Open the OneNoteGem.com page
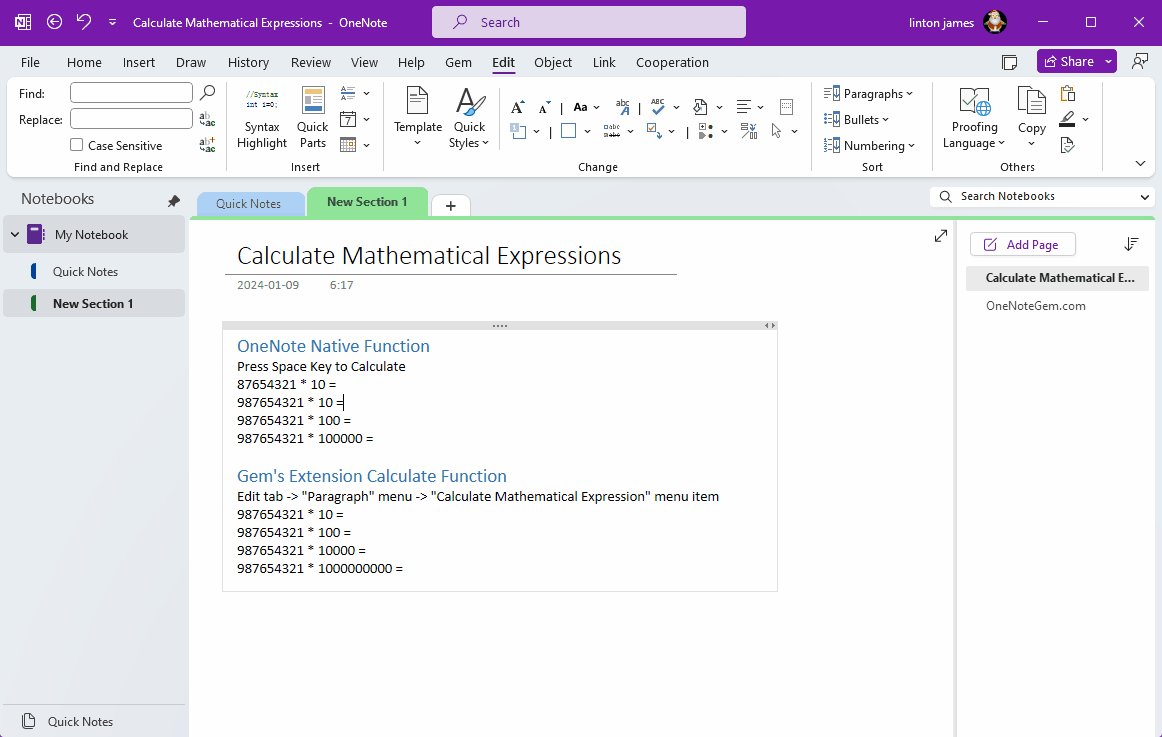Screen dimensions: 1162x737 tap(1035, 306)
